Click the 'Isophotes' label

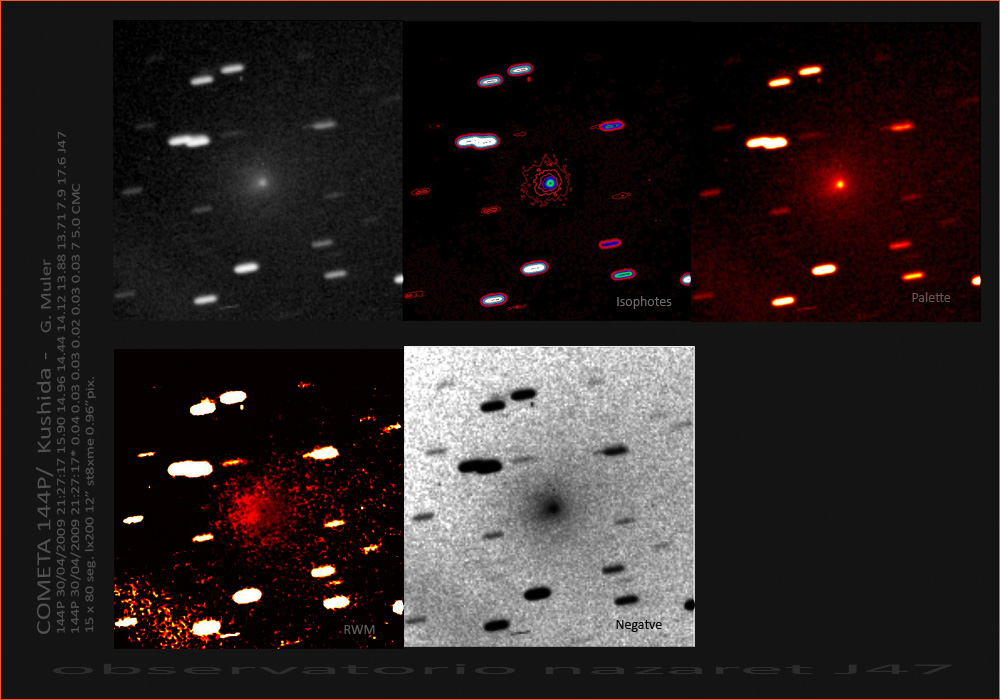(643, 302)
